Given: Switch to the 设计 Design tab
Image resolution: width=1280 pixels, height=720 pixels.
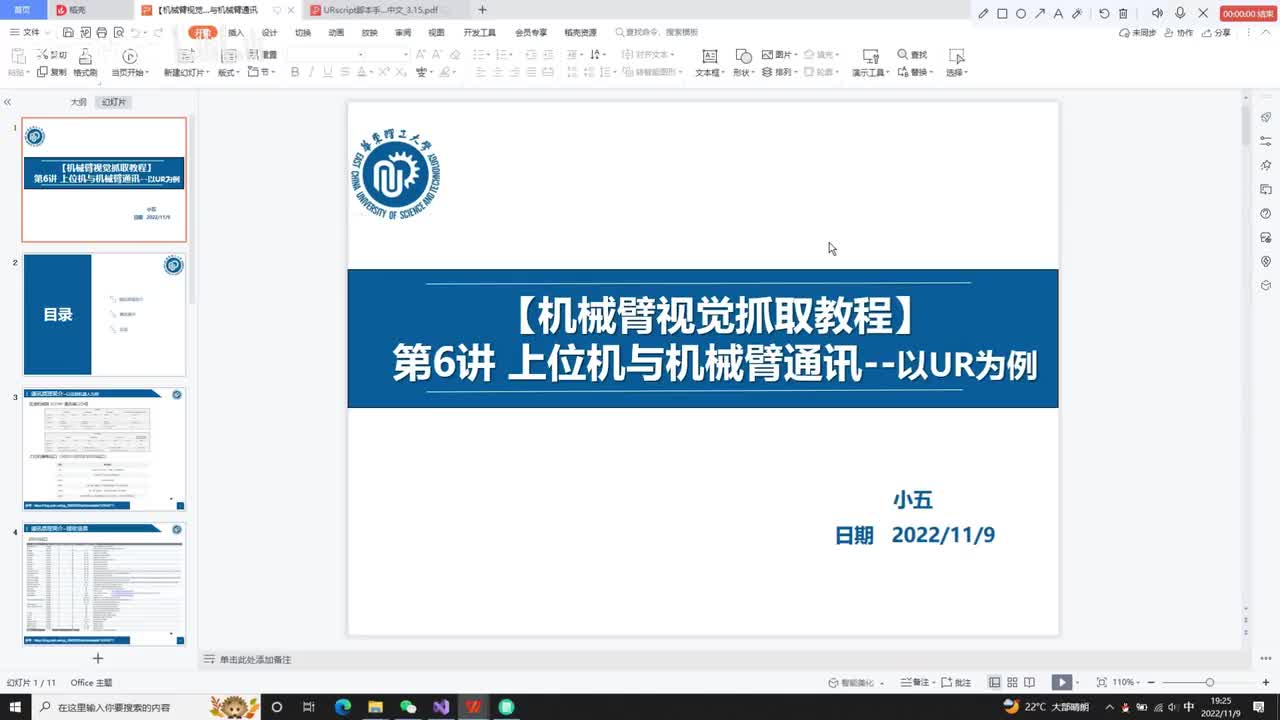Looking at the screenshot, I should [x=269, y=33].
